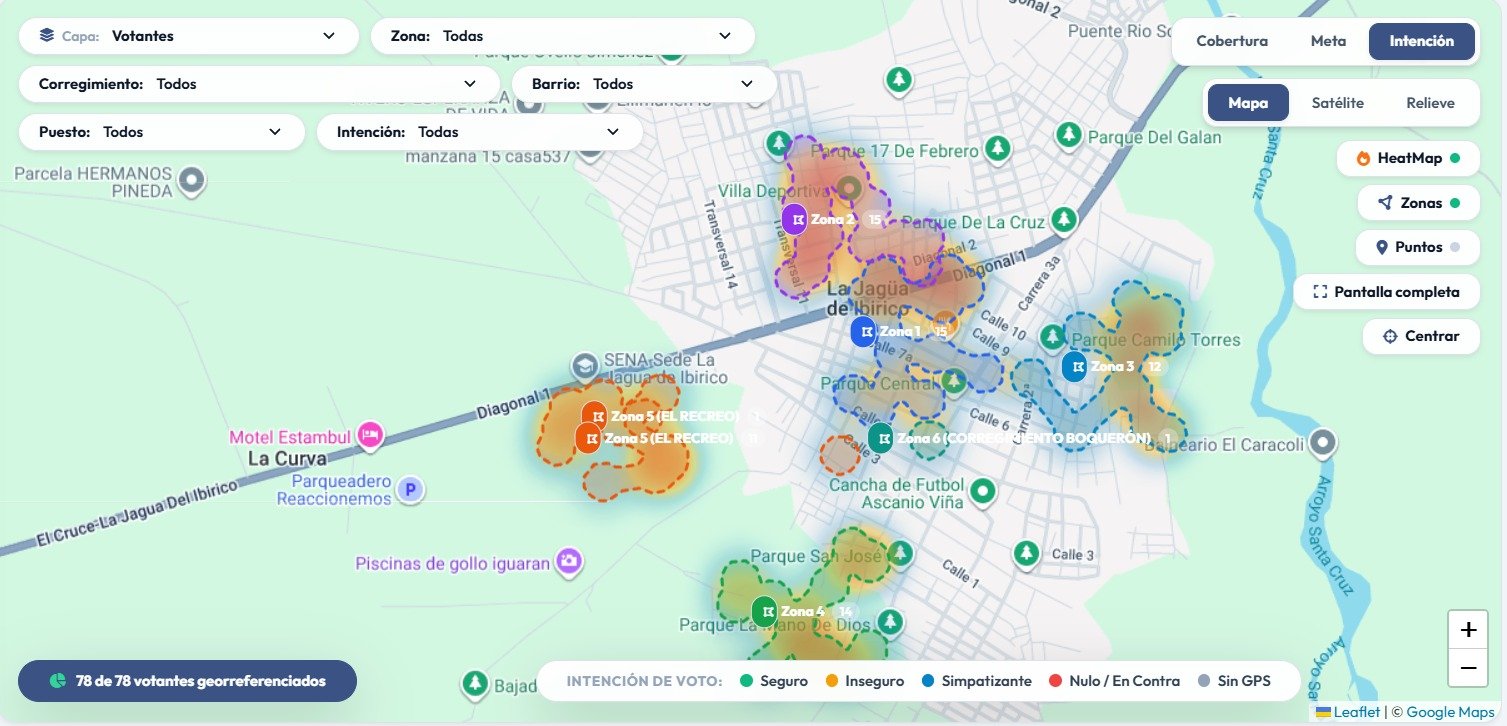
Task: Click the Parque Del Galan tree icon
Action: (1070, 134)
